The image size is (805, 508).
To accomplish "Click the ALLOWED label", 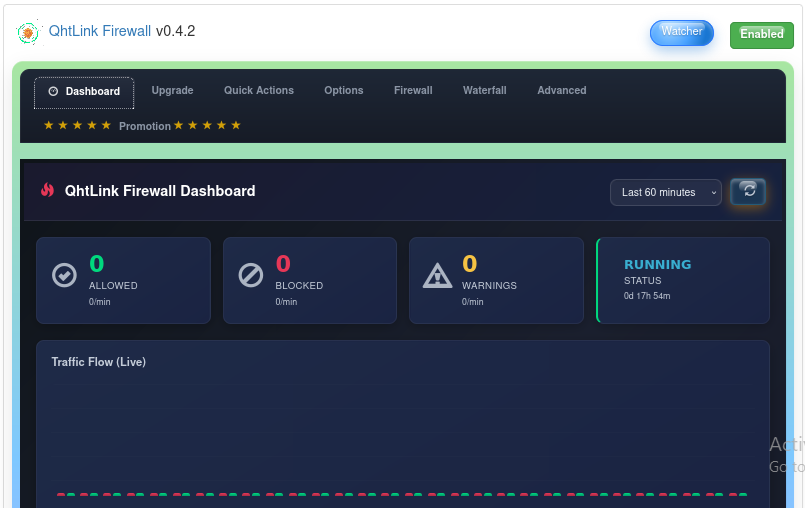I will tap(113, 286).
